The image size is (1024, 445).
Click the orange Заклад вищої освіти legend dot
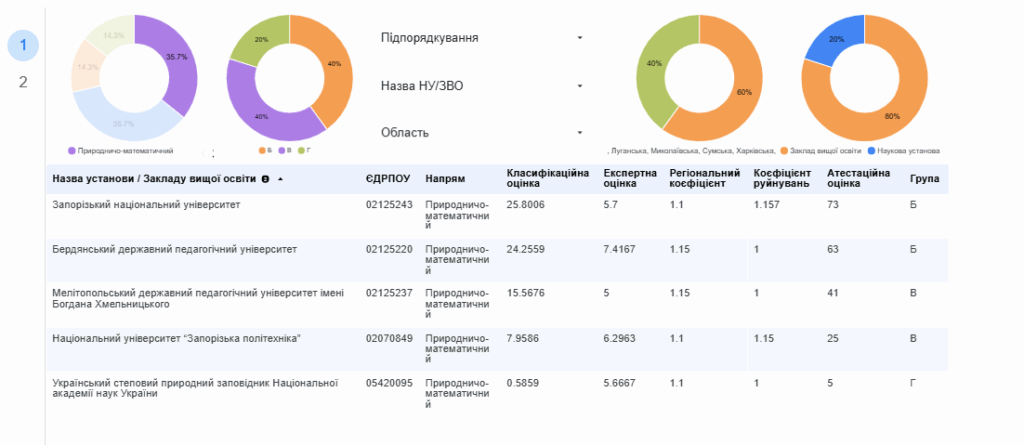785,151
